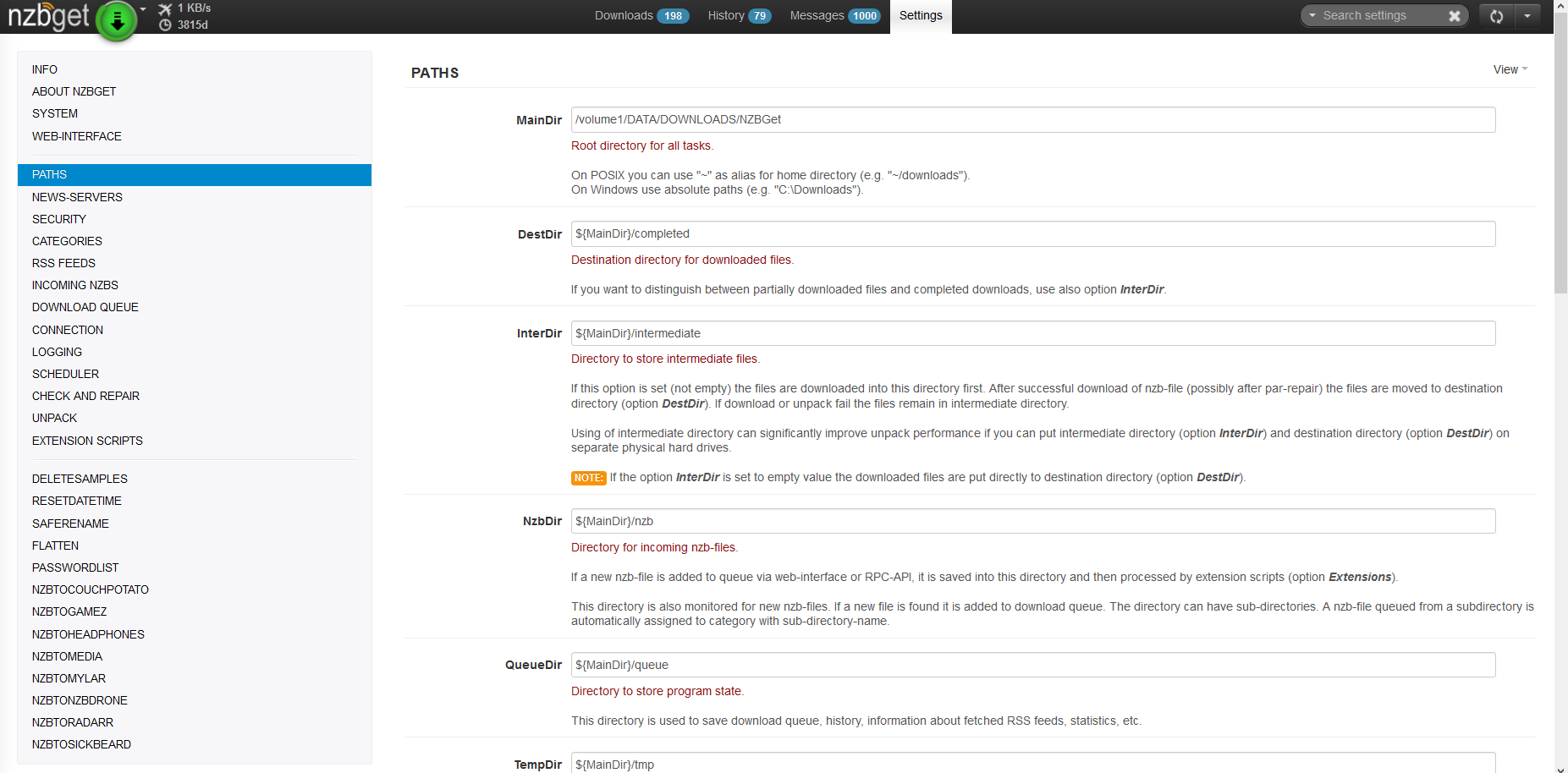Open NZBTOCOUCHPOTATO script settings

click(x=195, y=589)
